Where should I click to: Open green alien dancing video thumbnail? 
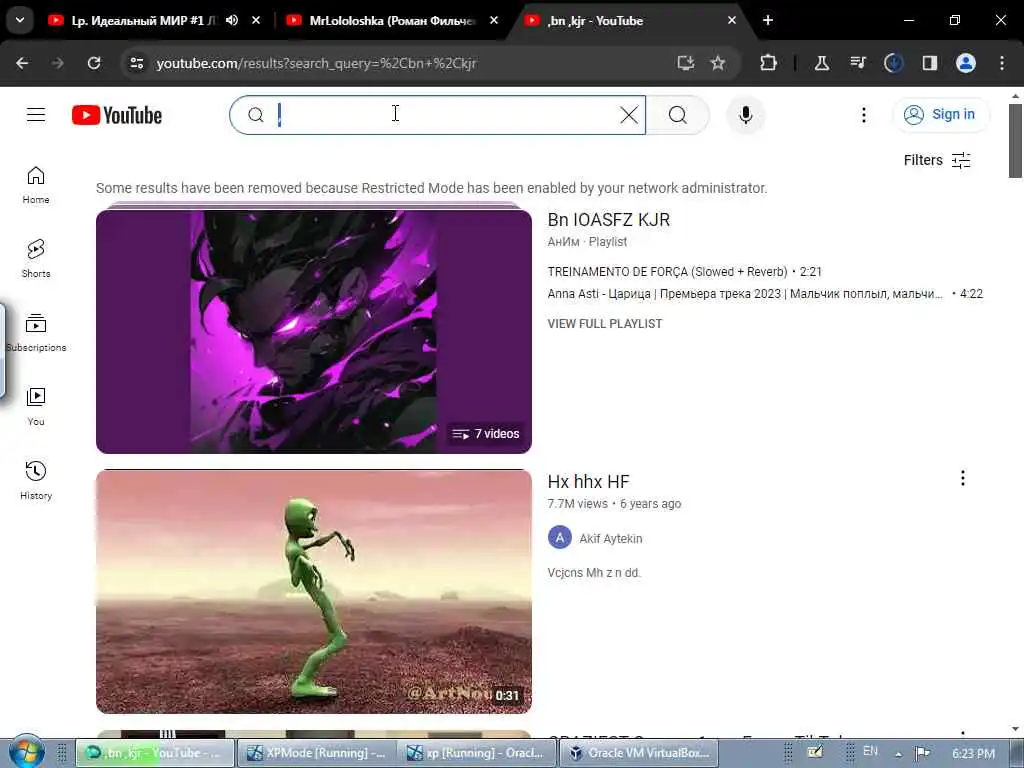pyautogui.click(x=313, y=591)
